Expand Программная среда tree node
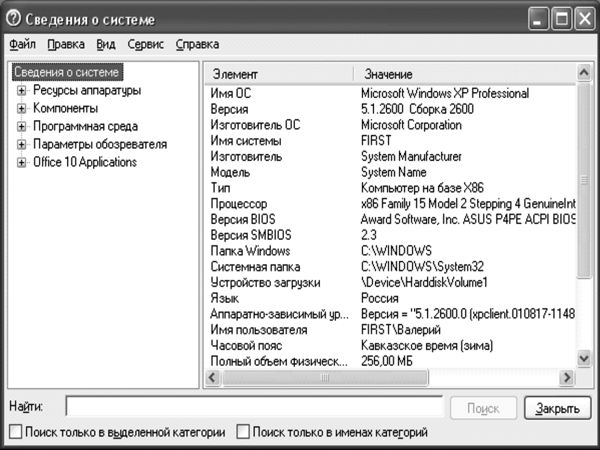The height and width of the screenshot is (450, 600). (21, 127)
